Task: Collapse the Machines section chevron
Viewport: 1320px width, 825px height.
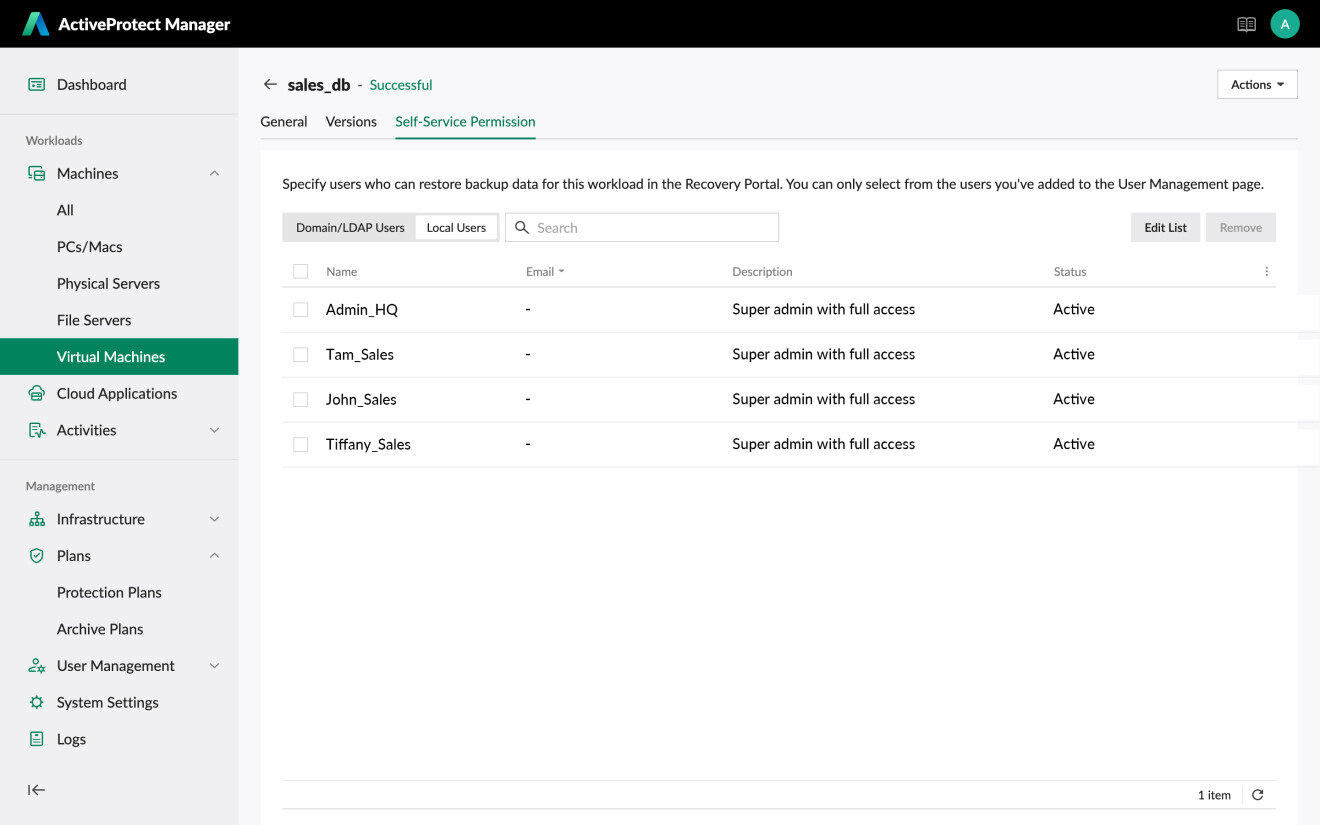Action: click(x=214, y=174)
